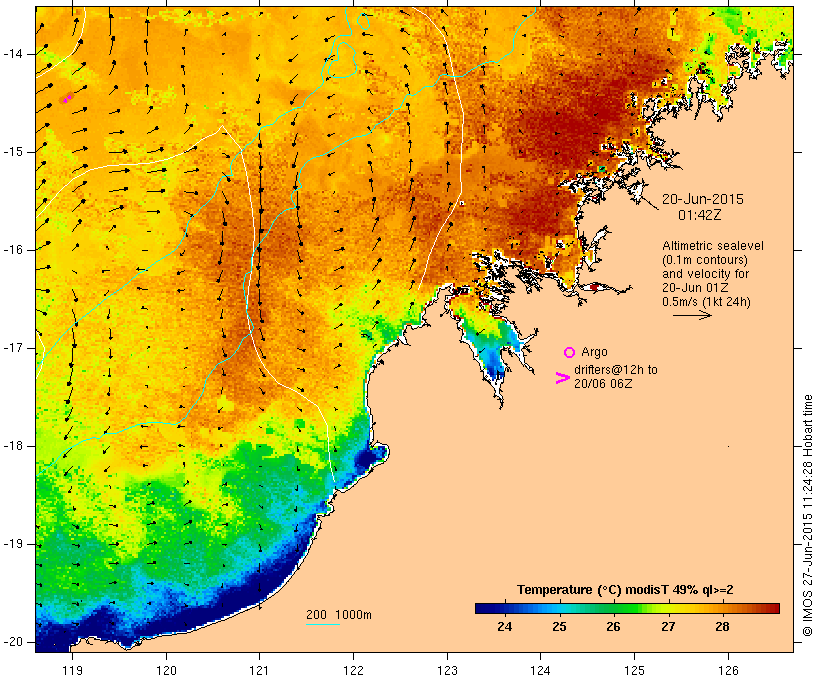Click the magenta drifter marker on map
Screen dimensions: 820x680
(67, 98)
